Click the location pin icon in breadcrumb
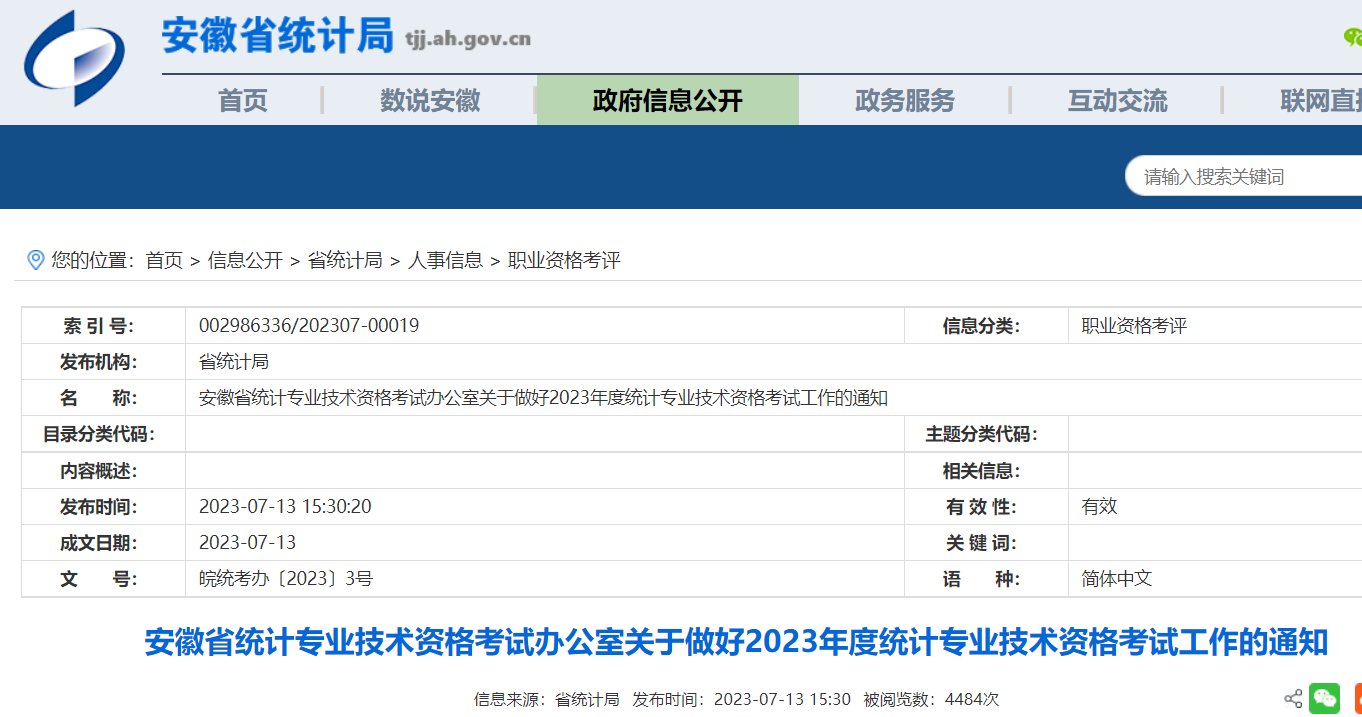Screen dimensions: 1362x717 35,260
